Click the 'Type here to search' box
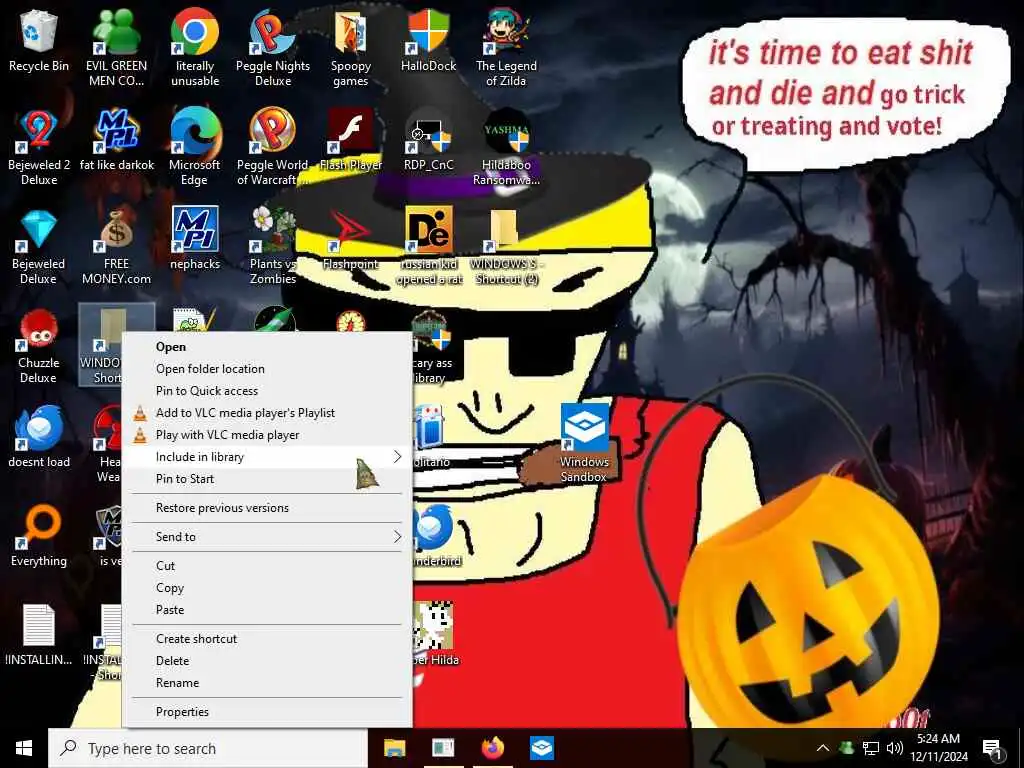Image resolution: width=1024 pixels, height=768 pixels. [208, 748]
